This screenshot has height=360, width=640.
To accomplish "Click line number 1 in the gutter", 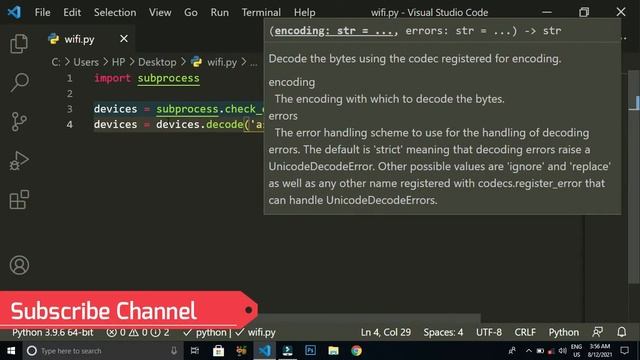I will (69, 78).
